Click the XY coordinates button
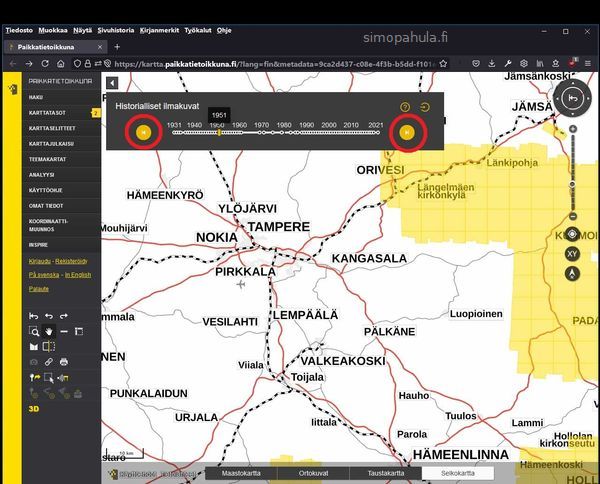 click(x=572, y=254)
